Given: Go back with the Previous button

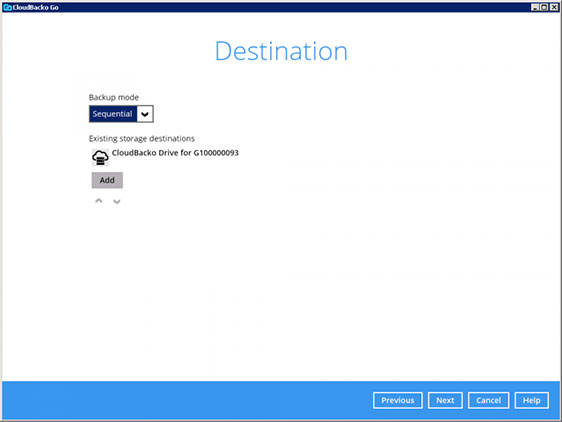Looking at the screenshot, I should point(397,400).
